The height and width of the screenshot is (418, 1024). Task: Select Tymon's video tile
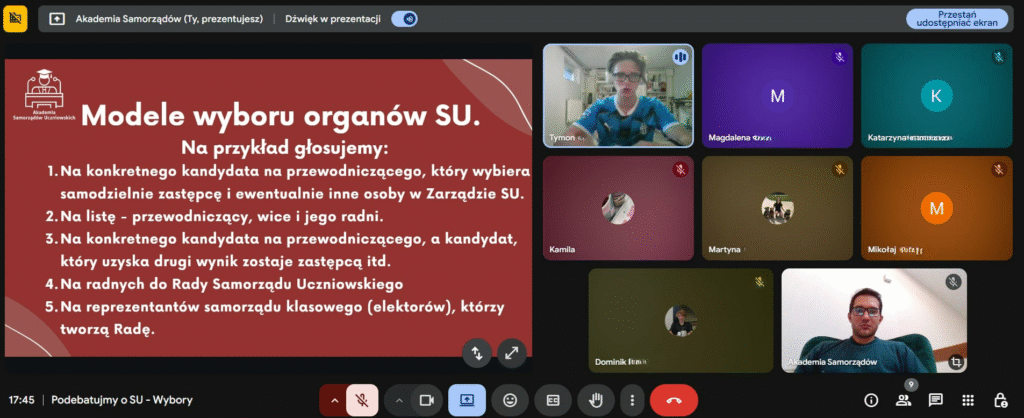point(618,95)
